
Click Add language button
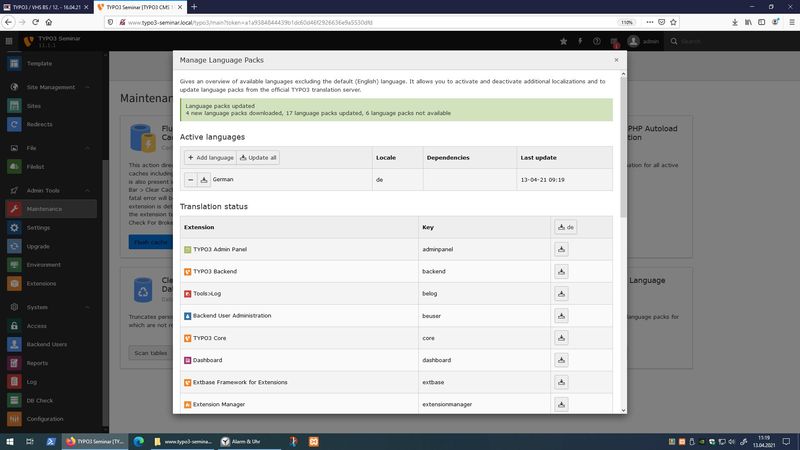pyautogui.click(x=210, y=158)
